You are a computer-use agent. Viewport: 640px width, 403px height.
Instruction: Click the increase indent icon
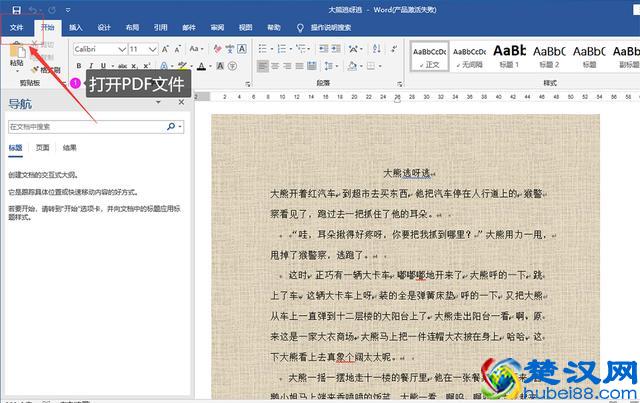(x=336, y=49)
